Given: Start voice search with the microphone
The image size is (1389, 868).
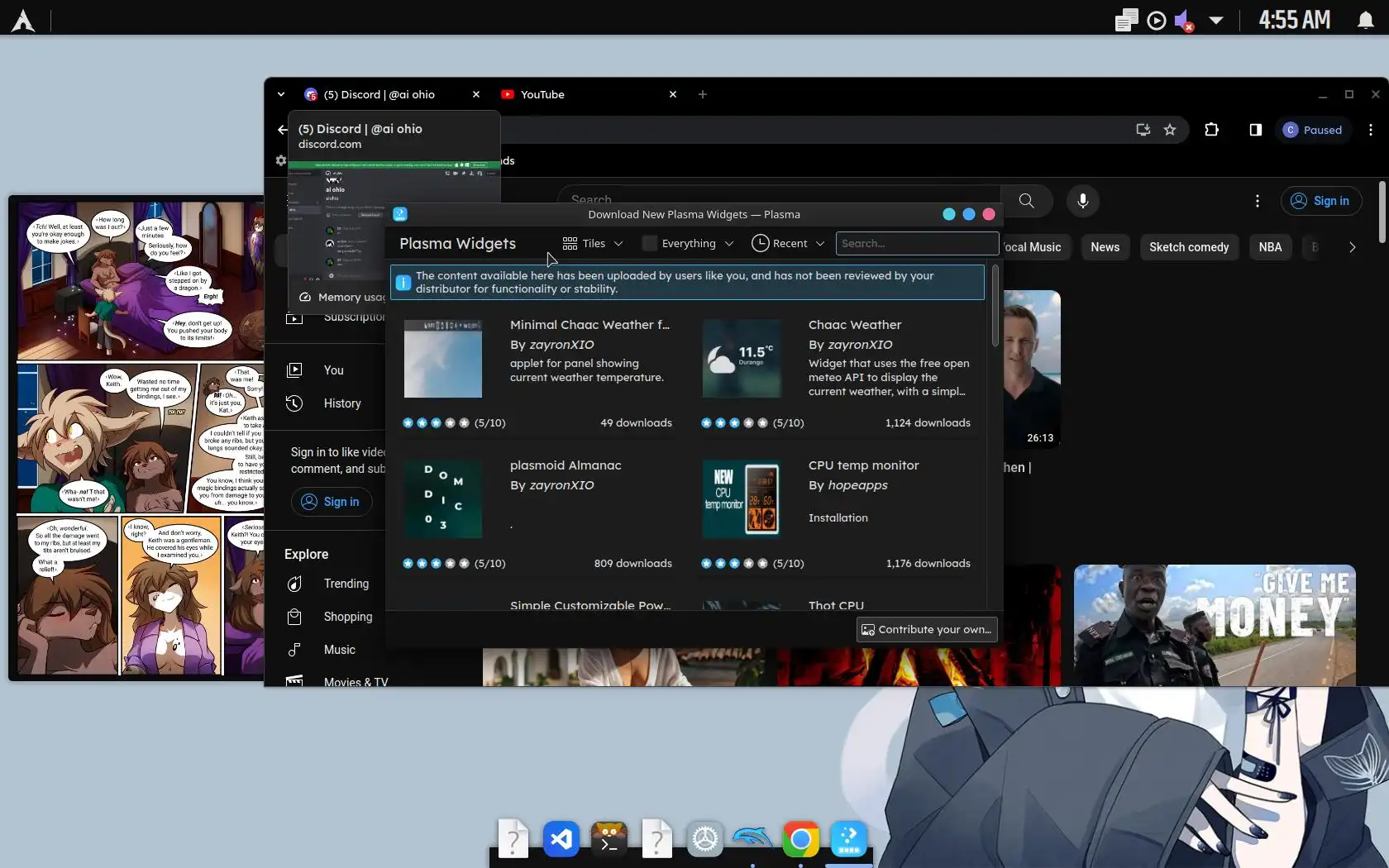Looking at the screenshot, I should (1083, 201).
